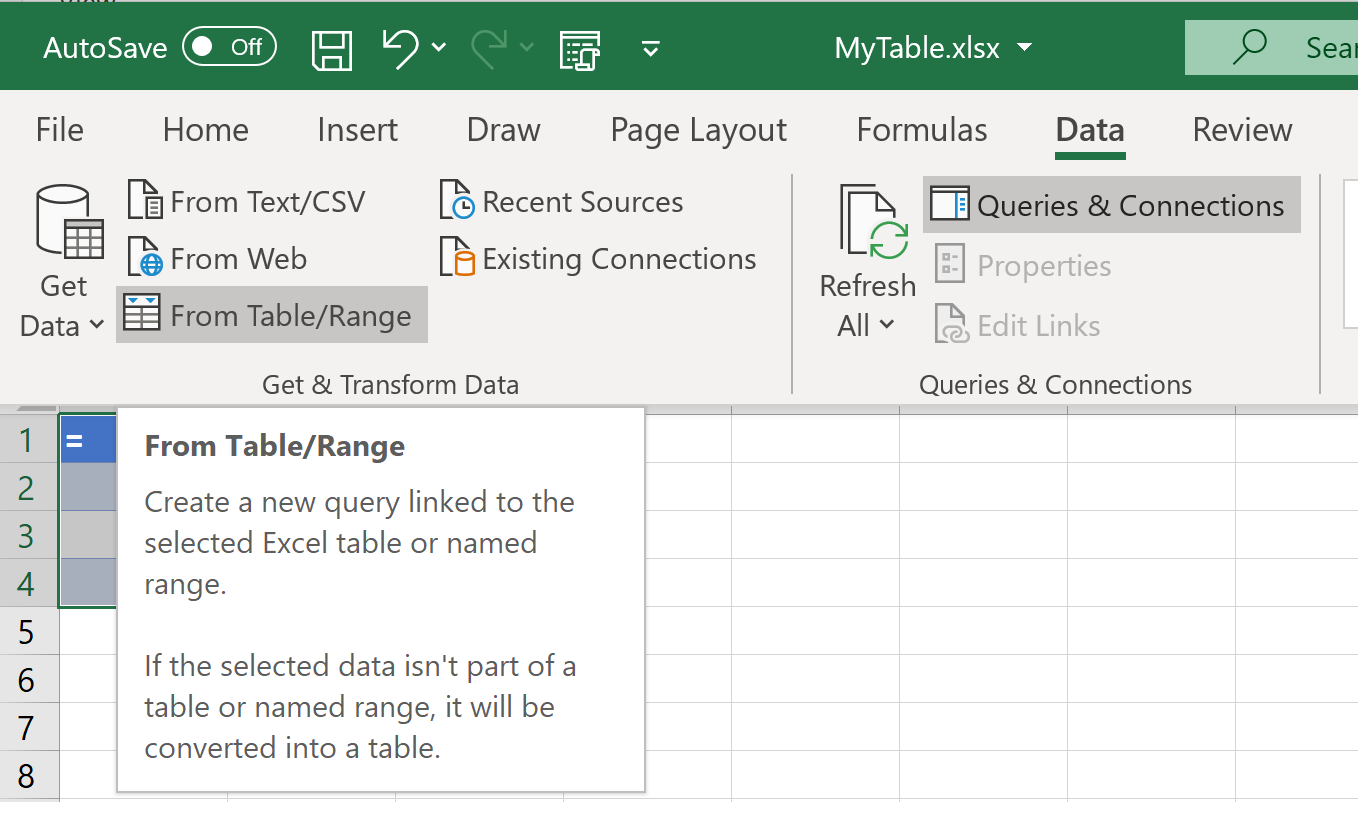Click the Existing Connections icon
1361x827 pixels.
458,258
